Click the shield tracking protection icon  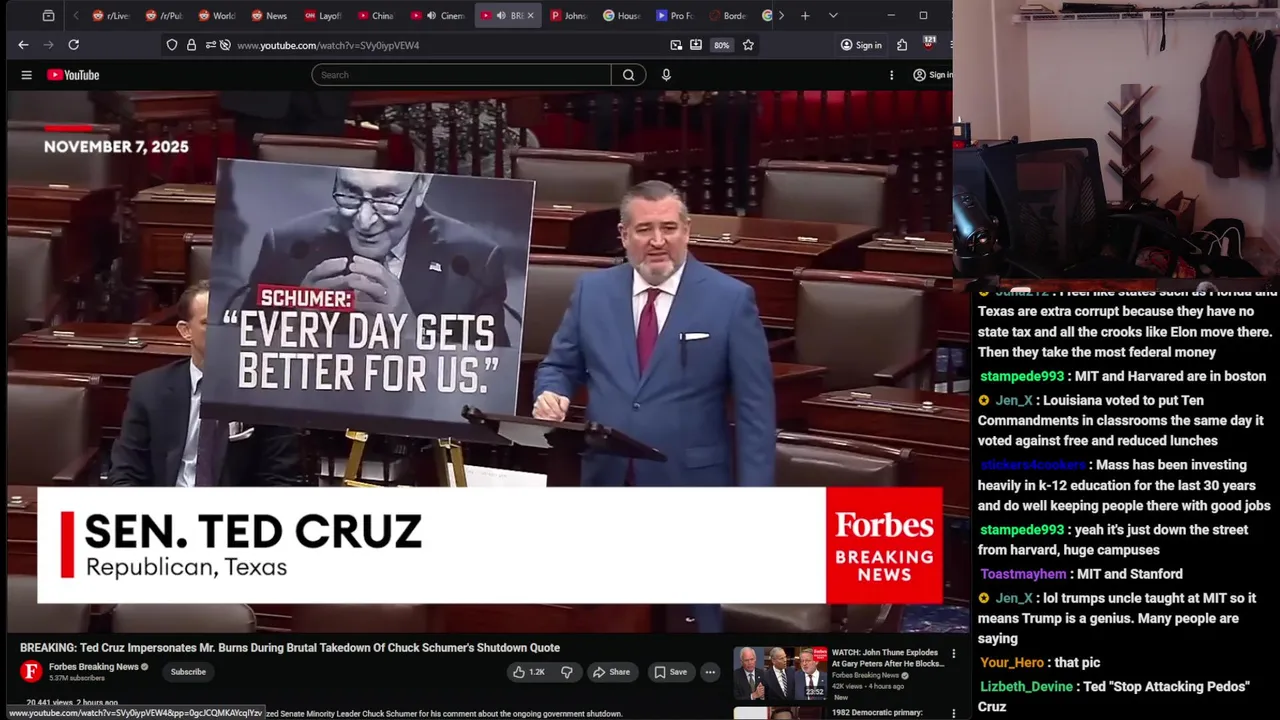coord(172,45)
